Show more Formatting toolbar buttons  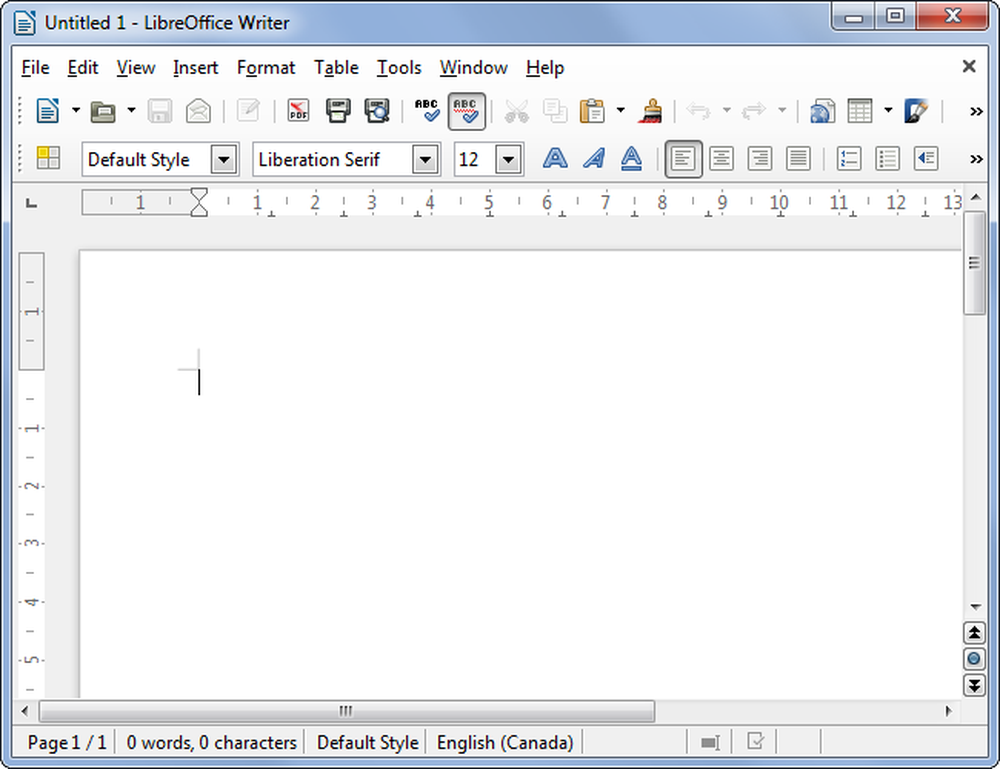tap(976, 159)
